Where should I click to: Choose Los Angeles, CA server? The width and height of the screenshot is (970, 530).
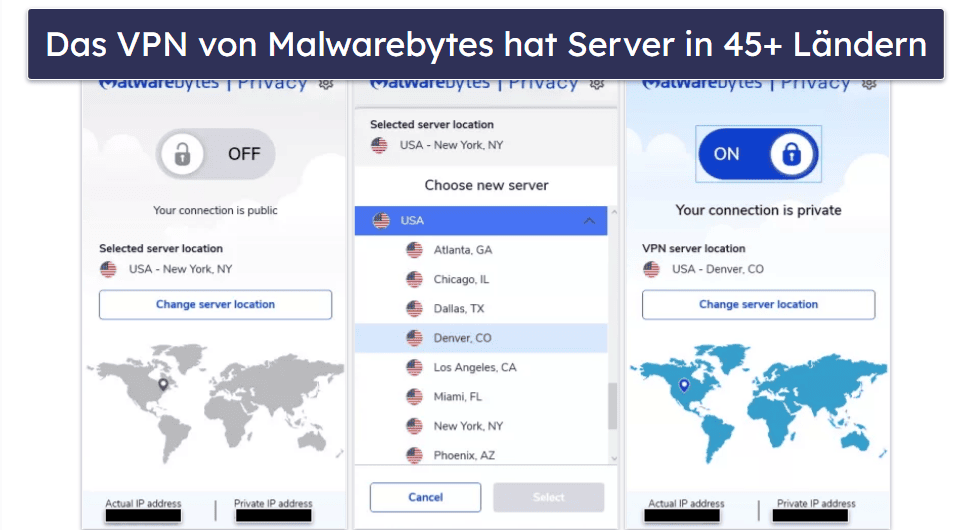click(481, 367)
